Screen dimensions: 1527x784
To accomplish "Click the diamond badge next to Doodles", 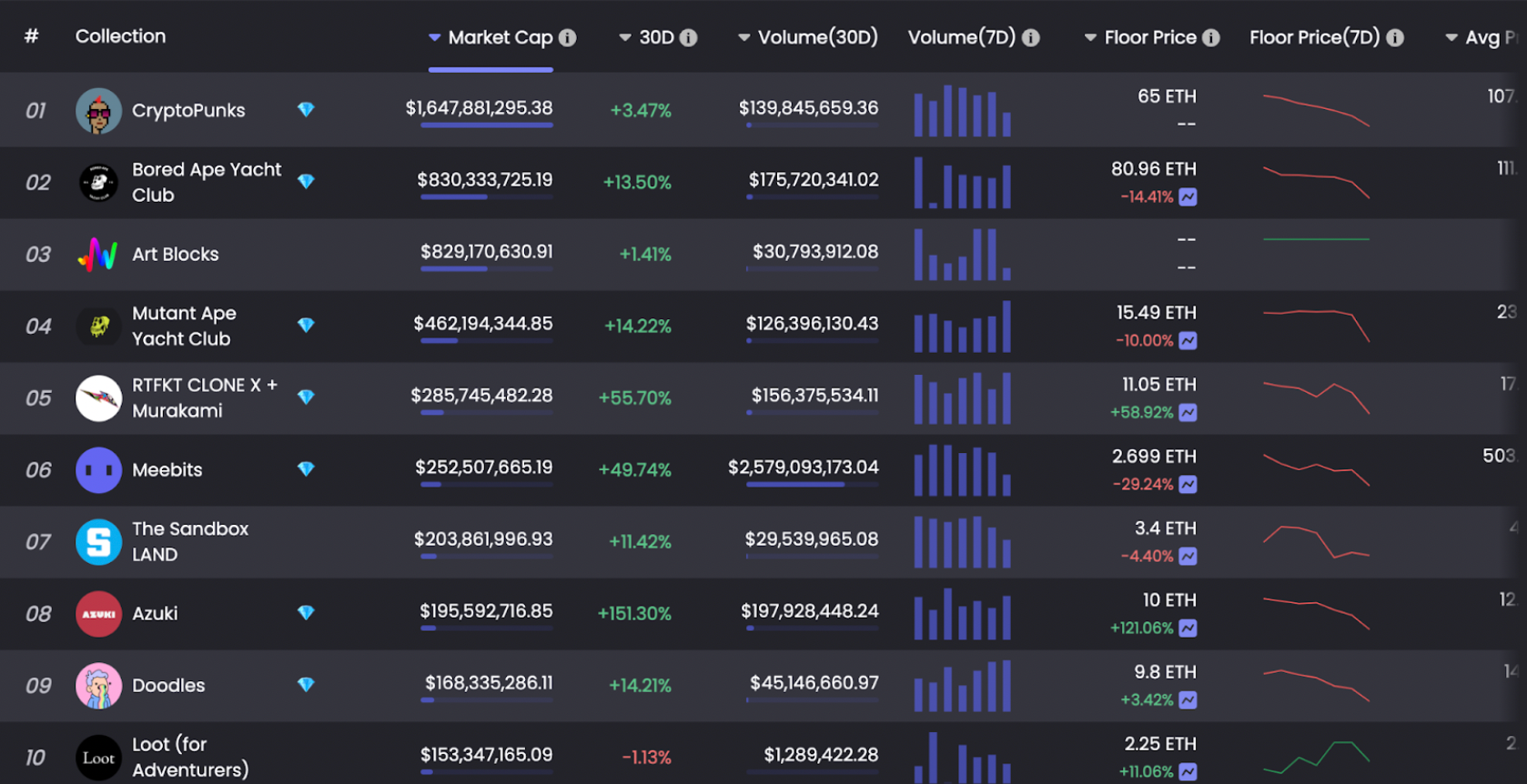I will point(306,685).
